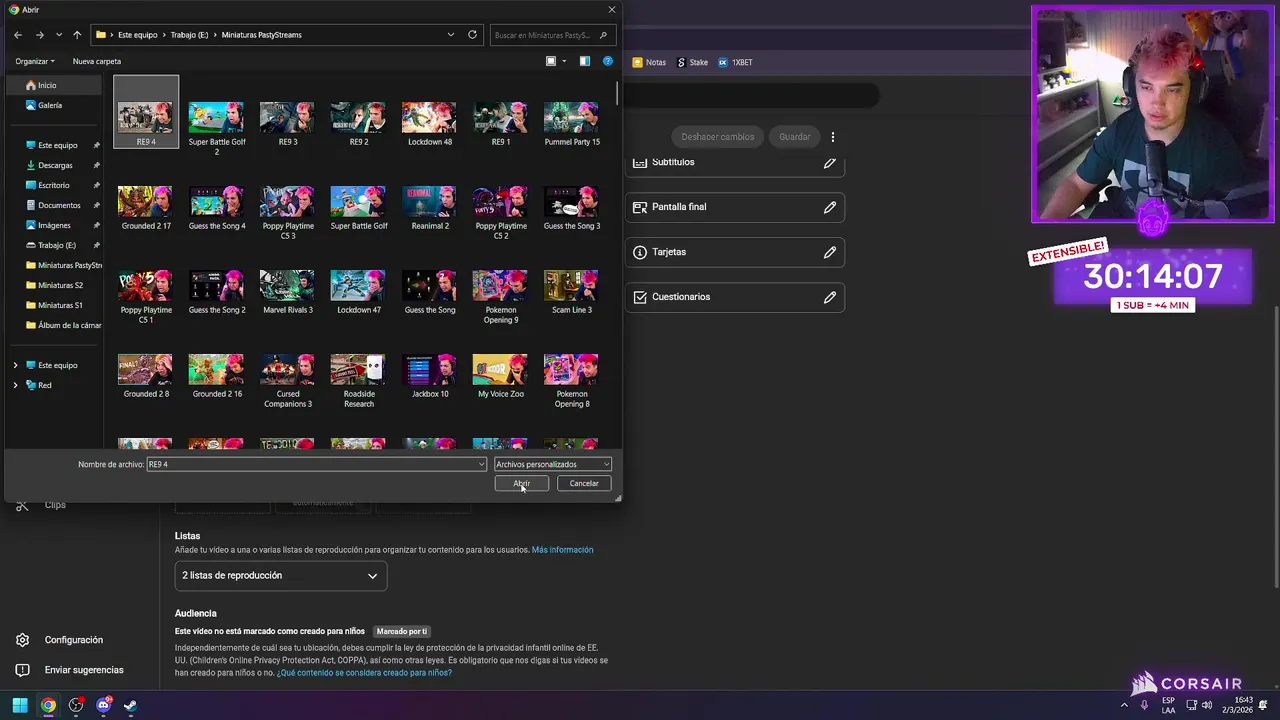Click Deshacer cambios button
This screenshot has width=1280, height=720.
tap(717, 137)
